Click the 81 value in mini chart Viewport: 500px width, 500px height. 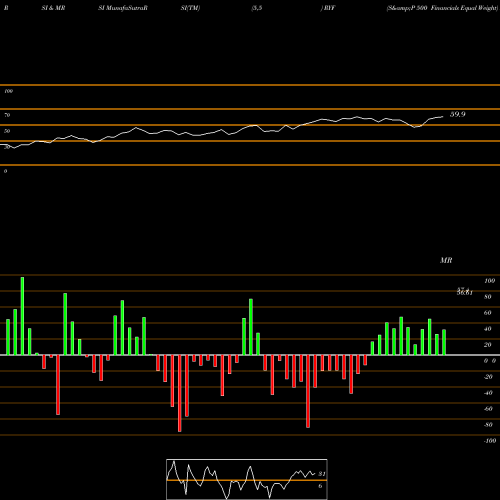point(322,474)
